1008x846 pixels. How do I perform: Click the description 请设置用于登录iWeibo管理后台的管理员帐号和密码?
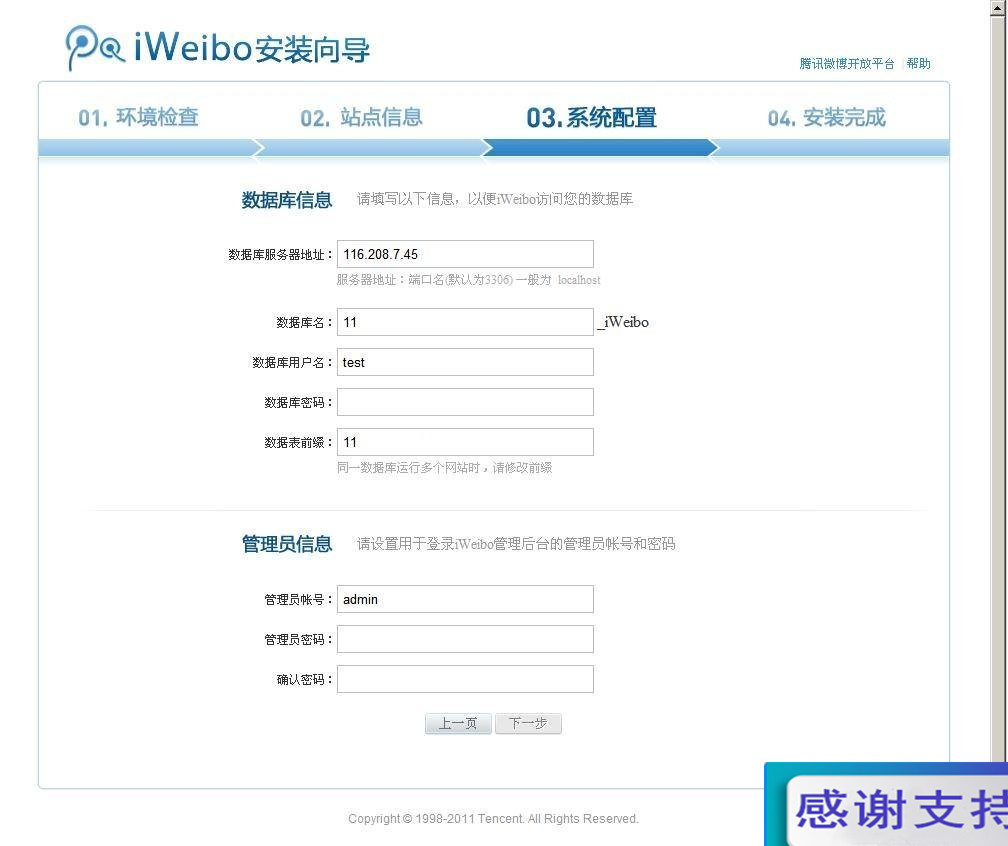click(516, 544)
